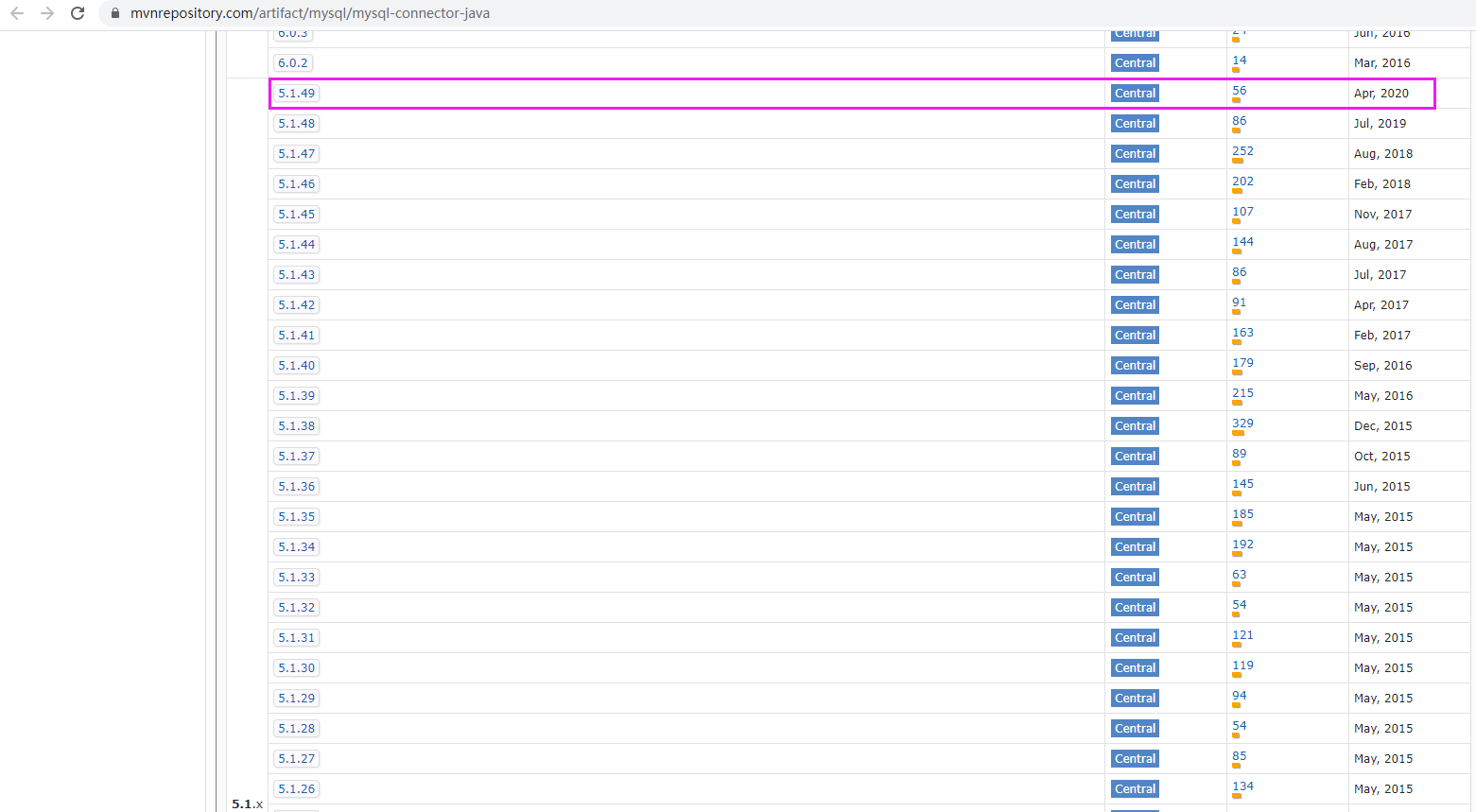
Task: Open usages count 329 for 5.1.38
Action: [1242, 423]
